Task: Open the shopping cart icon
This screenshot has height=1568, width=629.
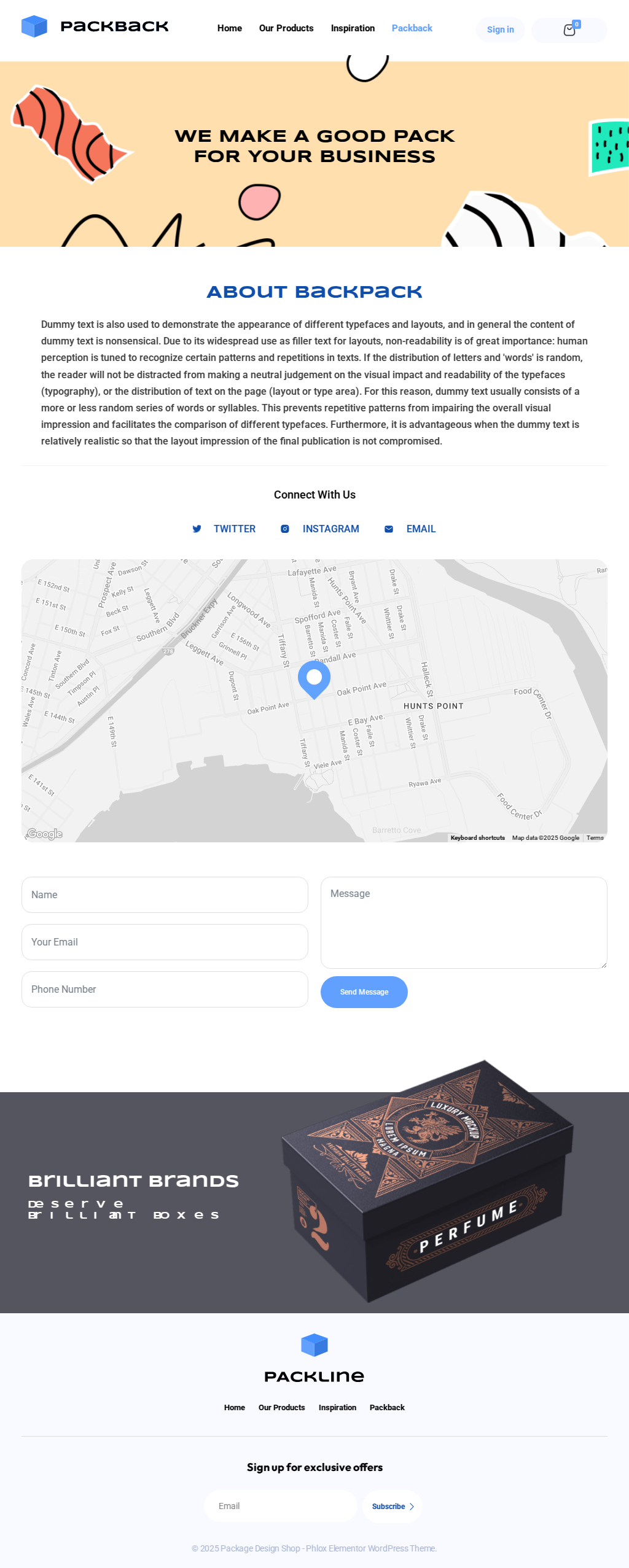Action: [x=569, y=30]
